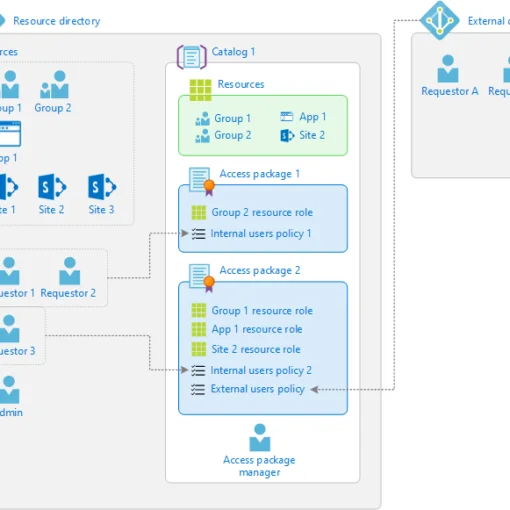
Task: Click App 1 resource role item
Action: tap(247, 329)
